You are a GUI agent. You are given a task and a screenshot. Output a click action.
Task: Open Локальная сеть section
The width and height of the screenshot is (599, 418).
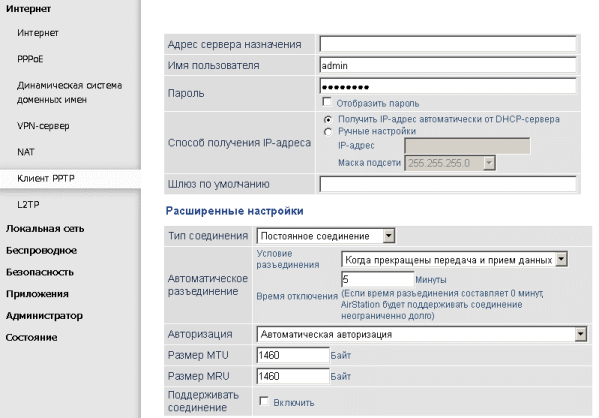pyautogui.click(x=45, y=228)
